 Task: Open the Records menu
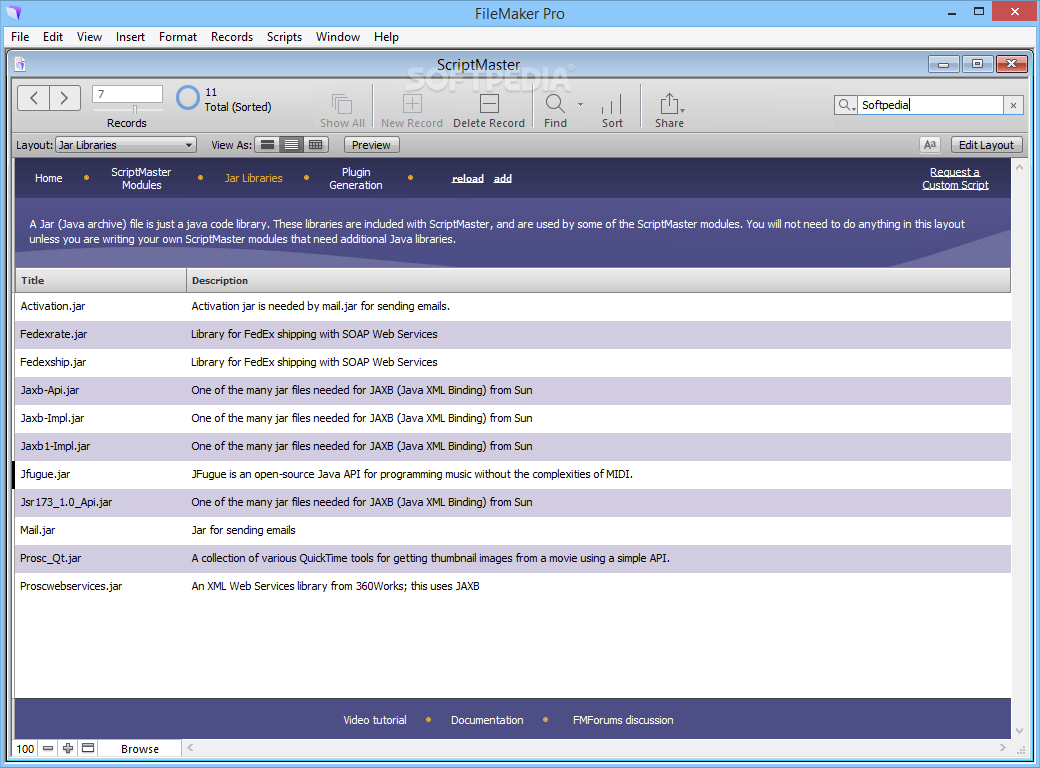(231, 36)
